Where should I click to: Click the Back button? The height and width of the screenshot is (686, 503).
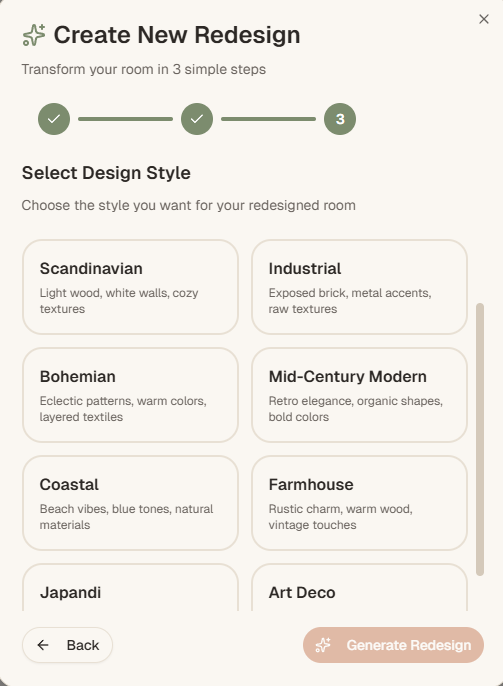[67, 645]
